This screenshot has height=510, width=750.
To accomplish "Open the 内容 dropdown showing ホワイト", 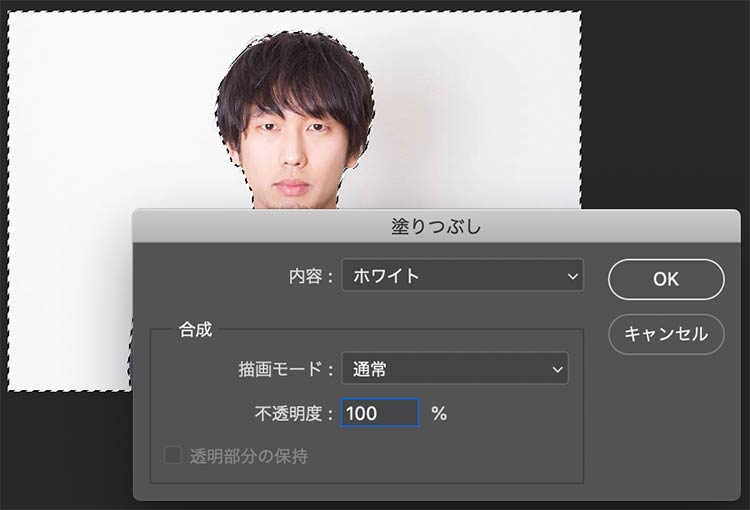I will (463, 276).
